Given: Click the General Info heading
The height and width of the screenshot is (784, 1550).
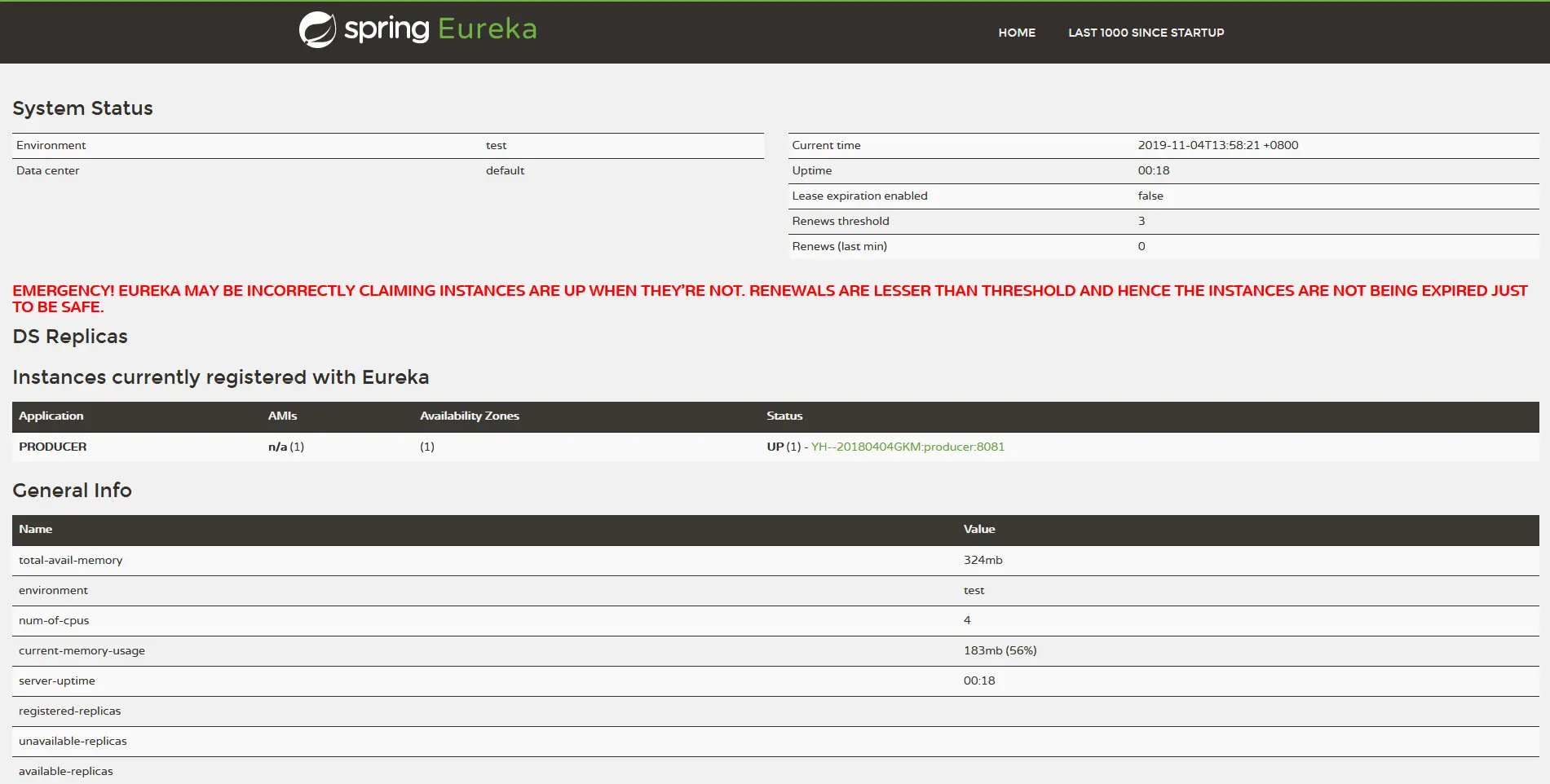Looking at the screenshot, I should coord(72,491).
